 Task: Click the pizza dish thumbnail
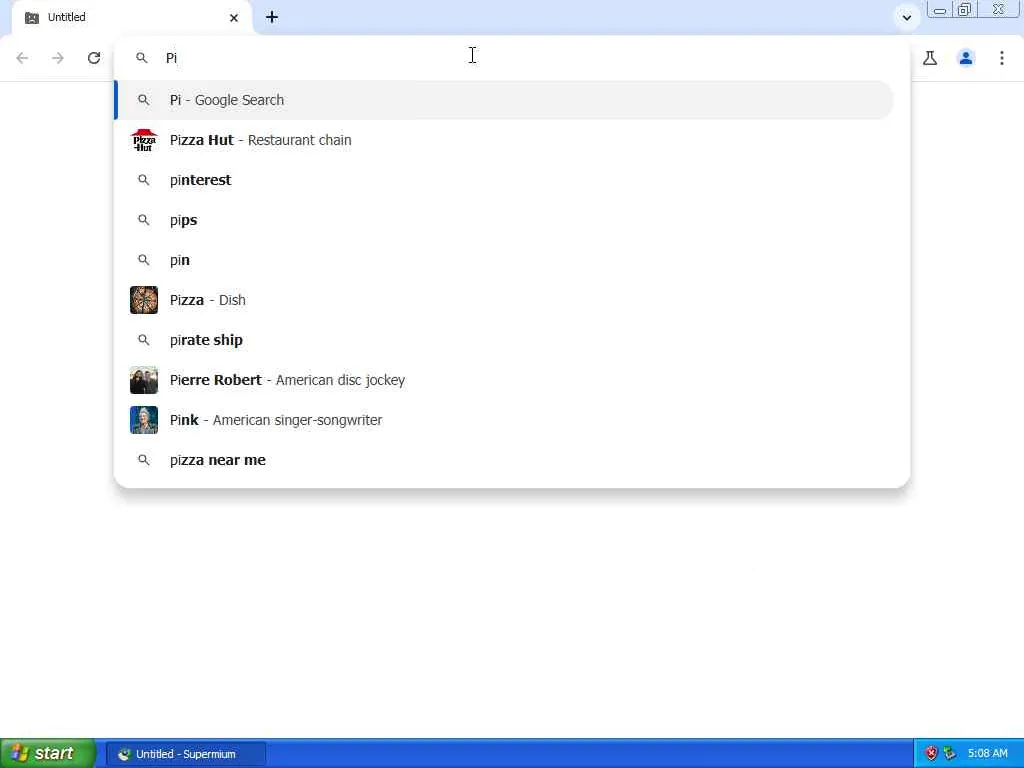[x=144, y=300]
